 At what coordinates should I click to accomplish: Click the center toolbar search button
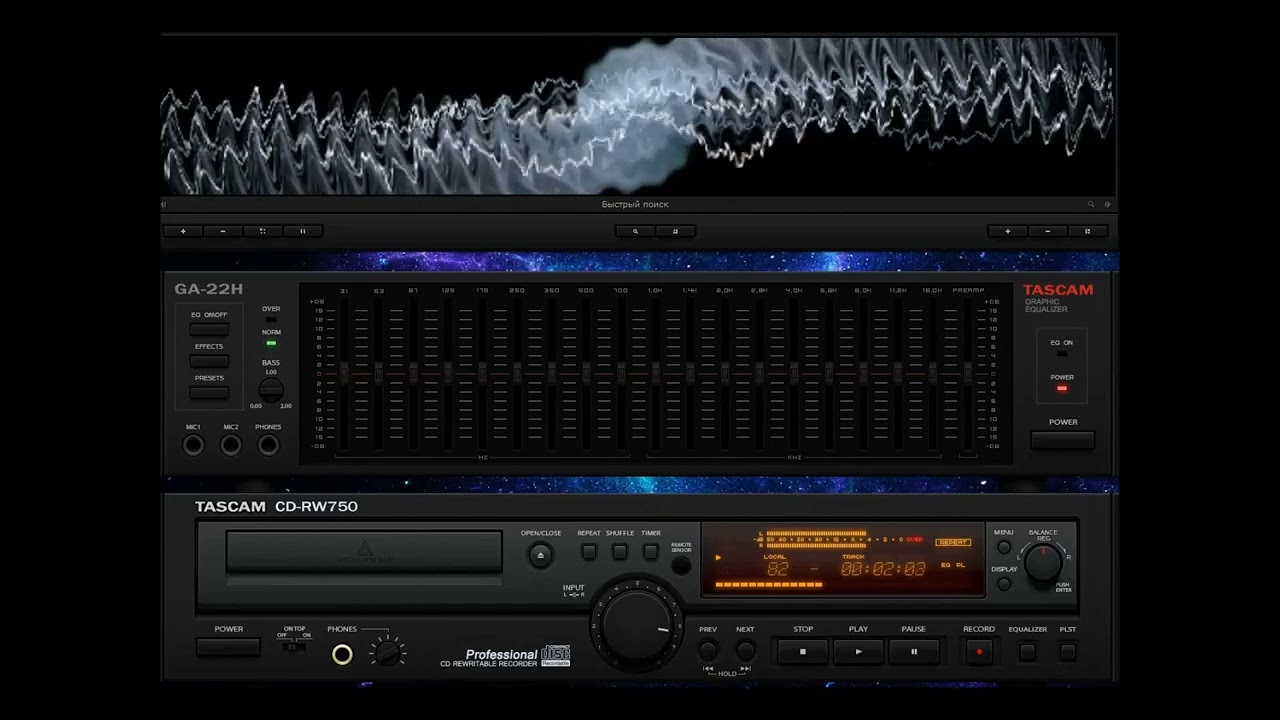click(x=635, y=231)
